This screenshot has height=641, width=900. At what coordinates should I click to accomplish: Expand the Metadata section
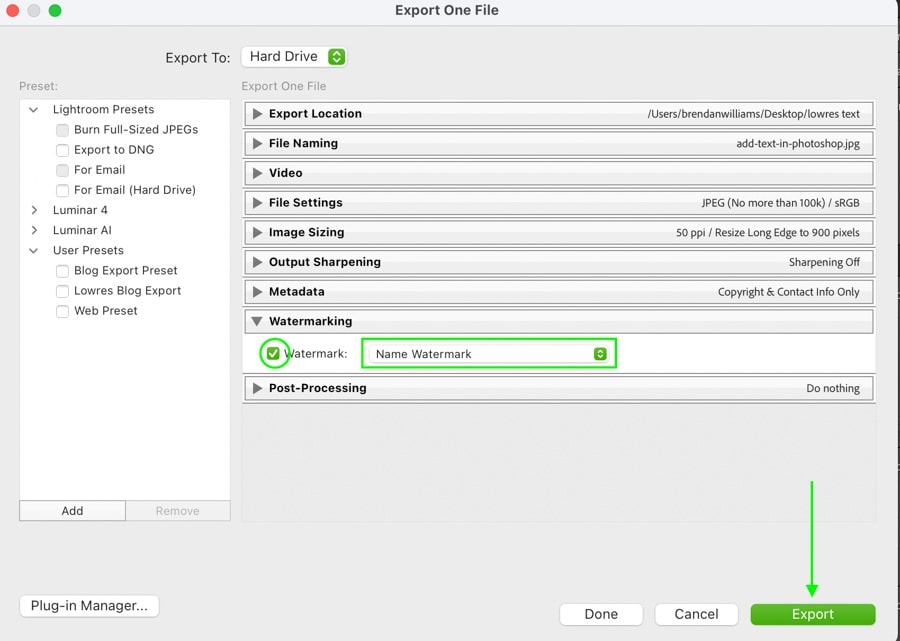[x=258, y=292]
